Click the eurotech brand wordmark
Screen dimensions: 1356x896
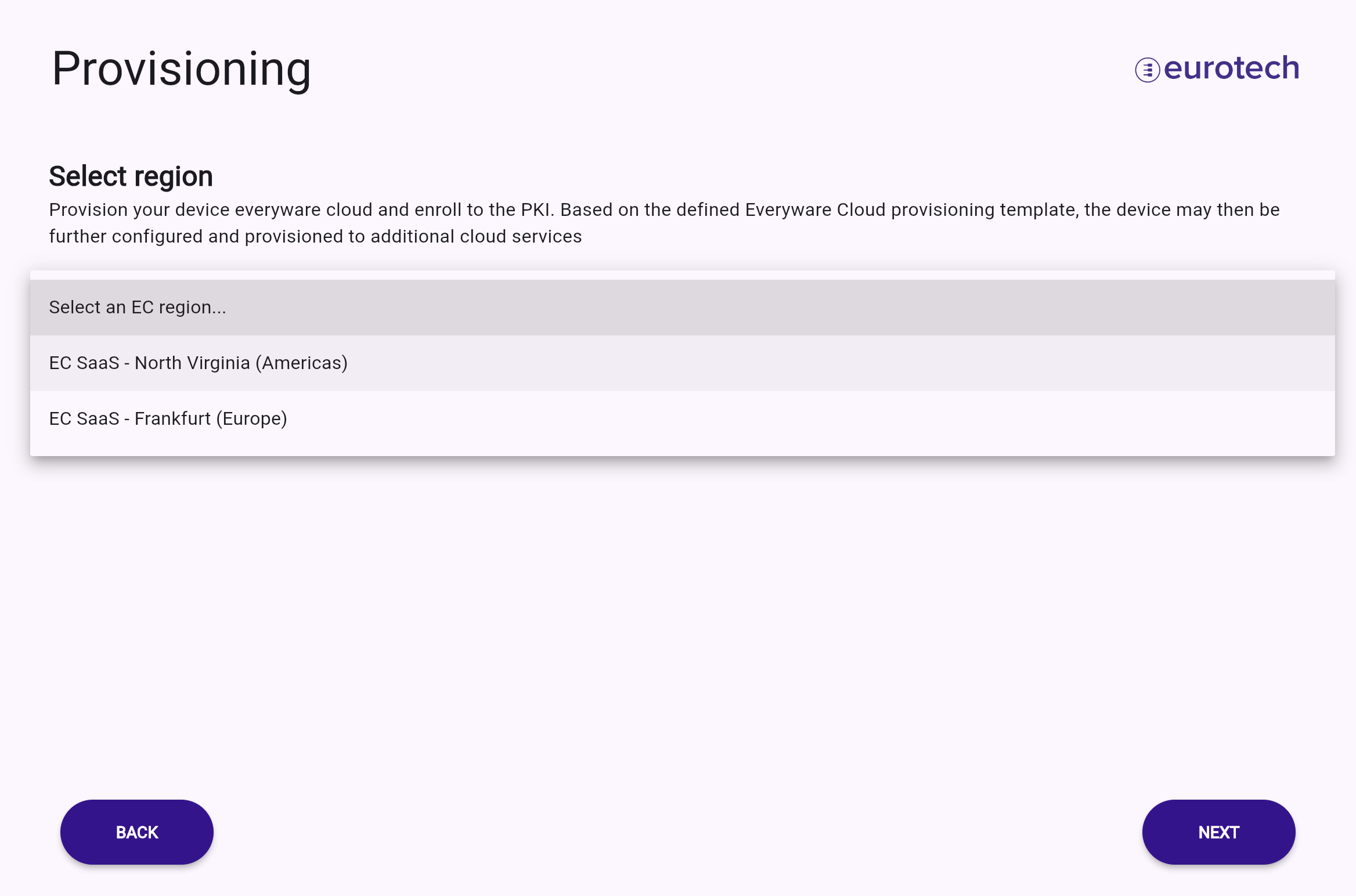tap(1231, 68)
